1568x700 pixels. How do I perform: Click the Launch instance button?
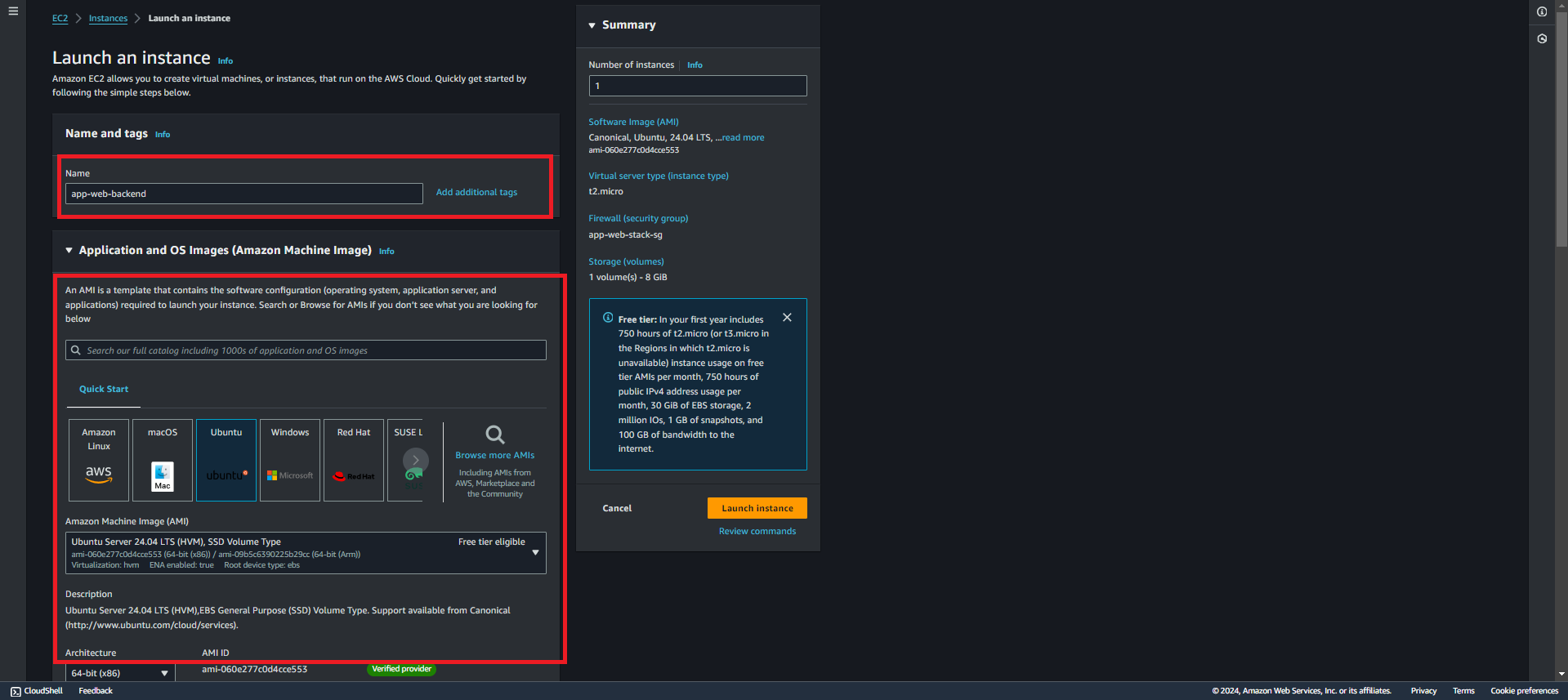point(757,508)
